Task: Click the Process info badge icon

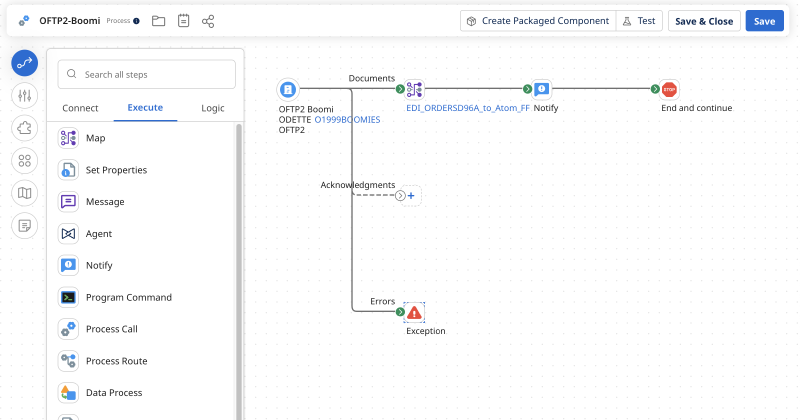Action: 136,21
